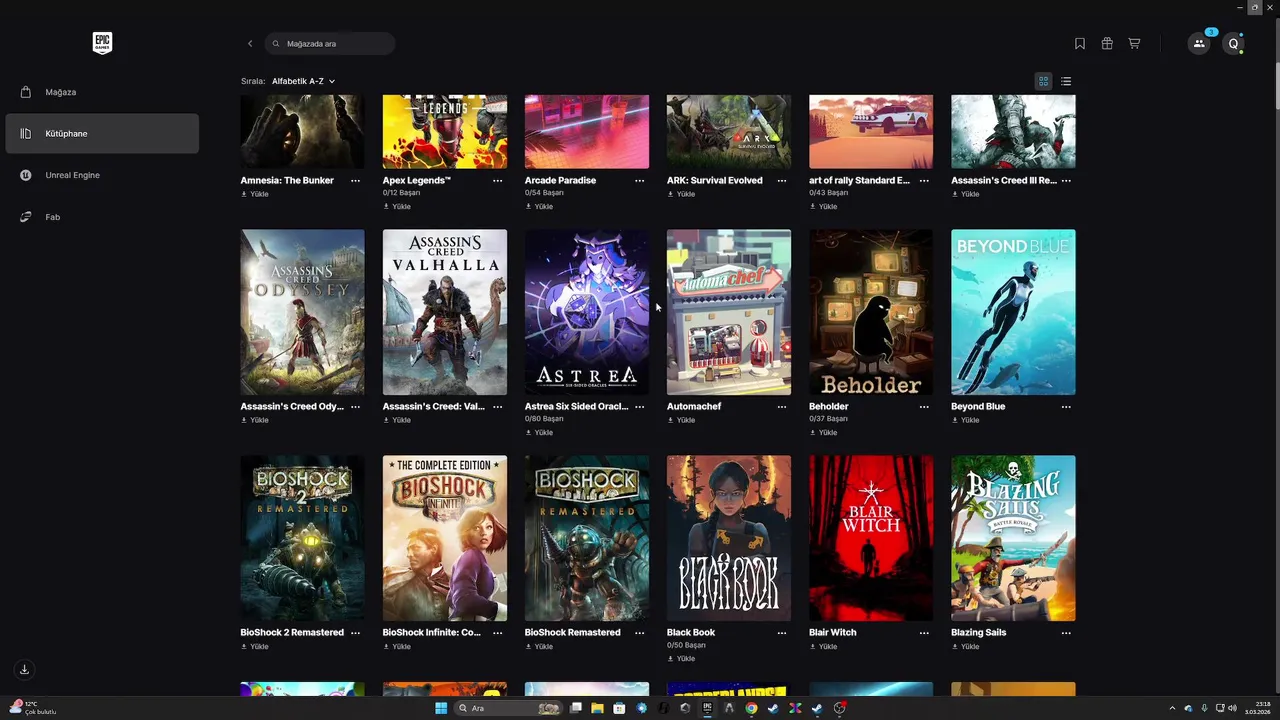Open the Windows Start menu
The width and height of the screenshot is (1280, 720).
coord(441,708)
